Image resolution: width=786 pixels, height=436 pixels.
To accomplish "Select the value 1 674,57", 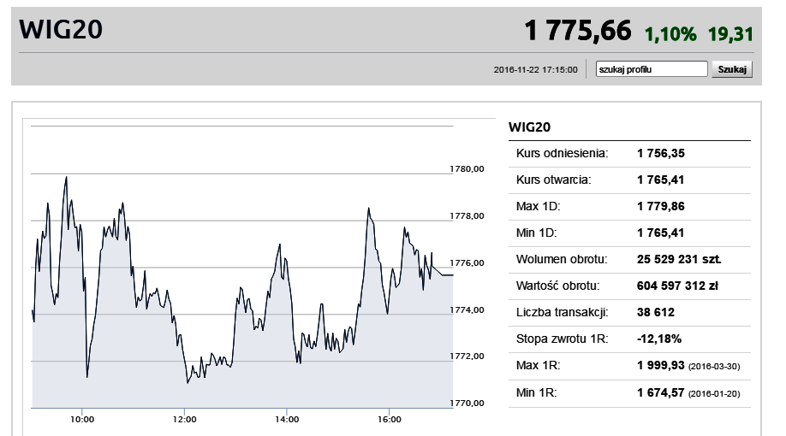I will (x=661, y=392).
